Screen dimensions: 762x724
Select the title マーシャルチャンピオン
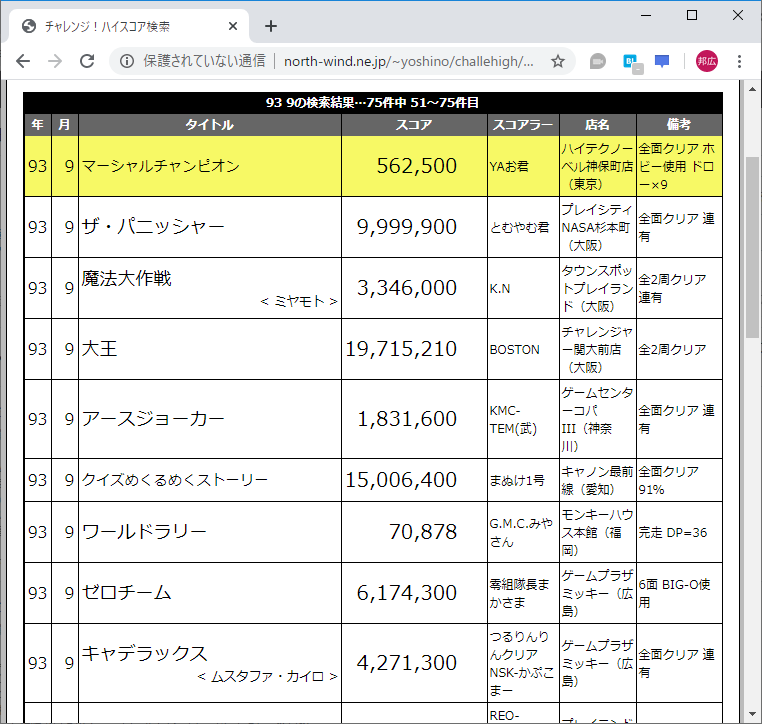click(161, 166)
